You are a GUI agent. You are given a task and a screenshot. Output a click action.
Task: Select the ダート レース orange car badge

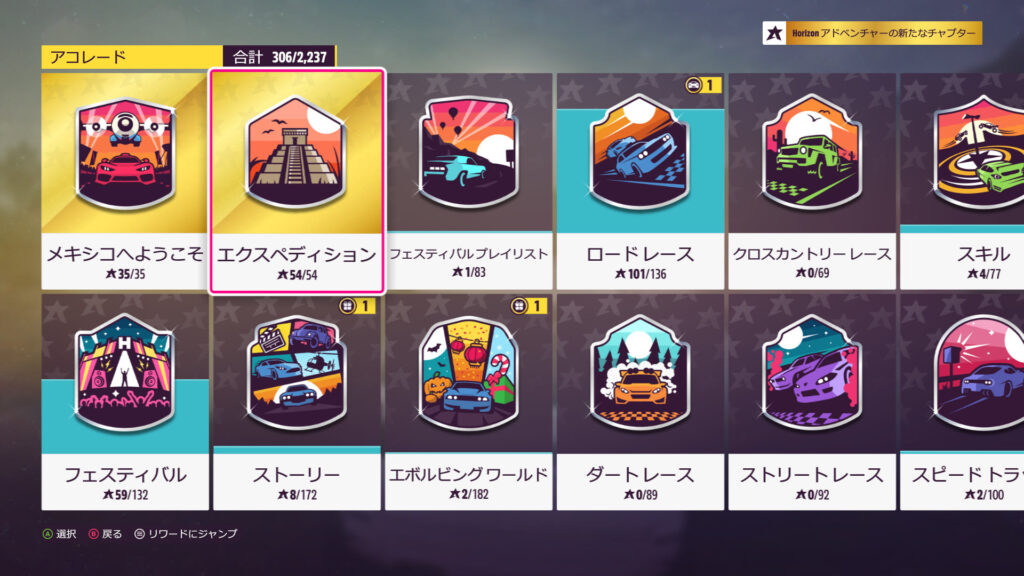[x=639, y=373]
